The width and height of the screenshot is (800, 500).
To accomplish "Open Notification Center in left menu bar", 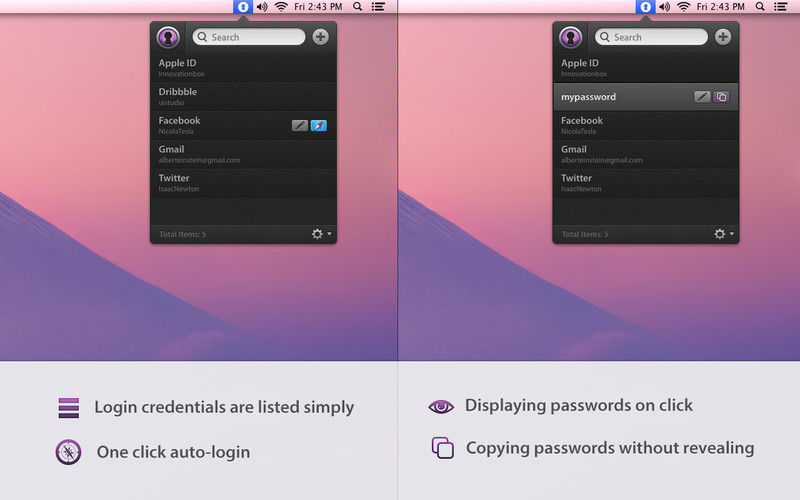I will pos(378,7).
